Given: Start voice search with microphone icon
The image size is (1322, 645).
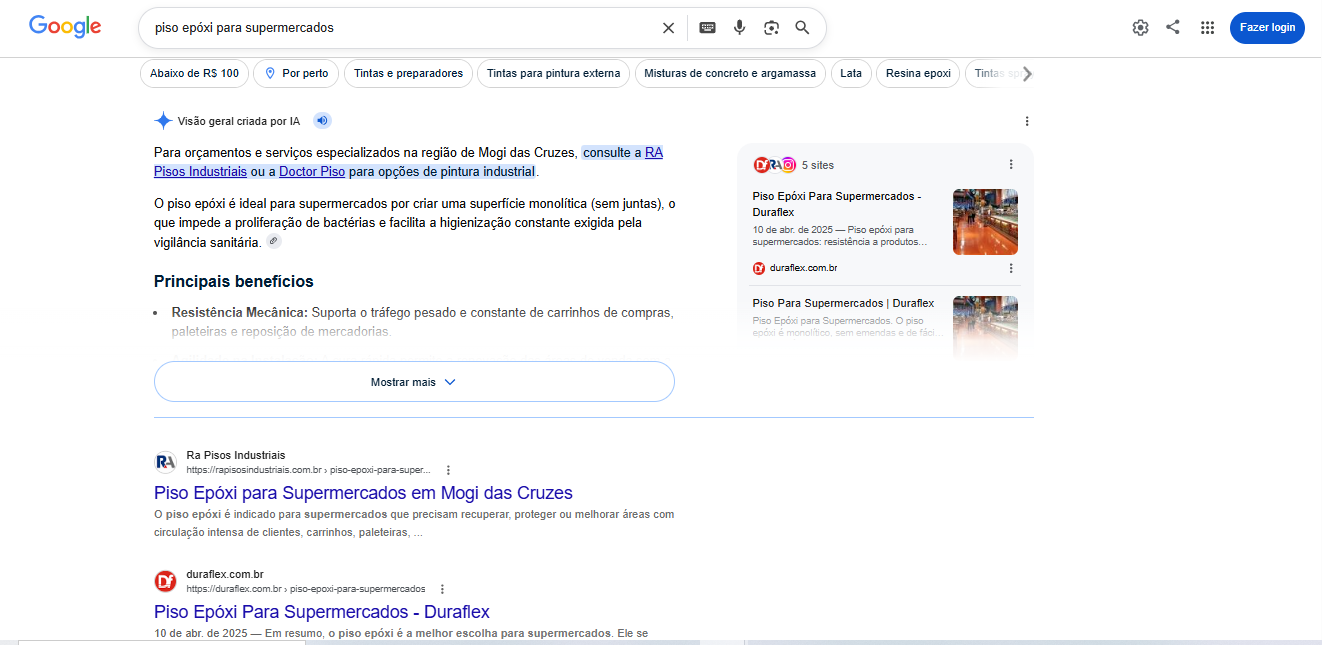Looking at the screenshot, I should pyautogui.click(x=739, y=28).
